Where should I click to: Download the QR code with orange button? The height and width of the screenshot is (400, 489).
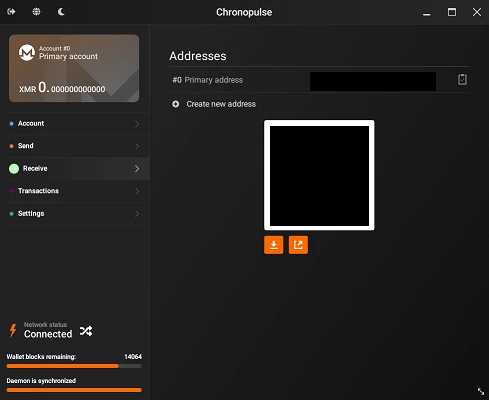point(274,245)
